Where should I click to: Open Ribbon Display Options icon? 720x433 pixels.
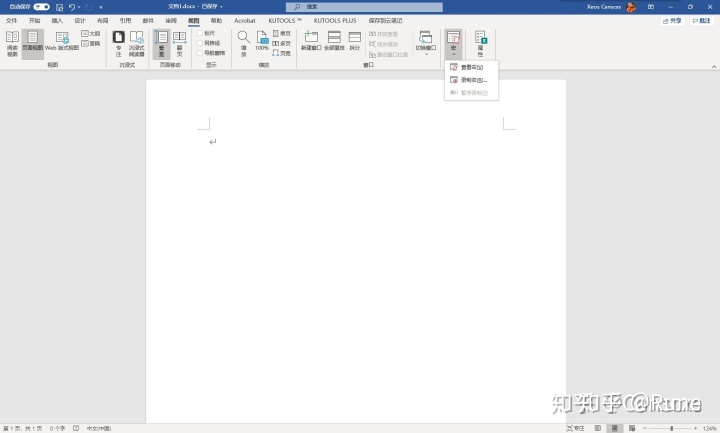click(651, 7)
